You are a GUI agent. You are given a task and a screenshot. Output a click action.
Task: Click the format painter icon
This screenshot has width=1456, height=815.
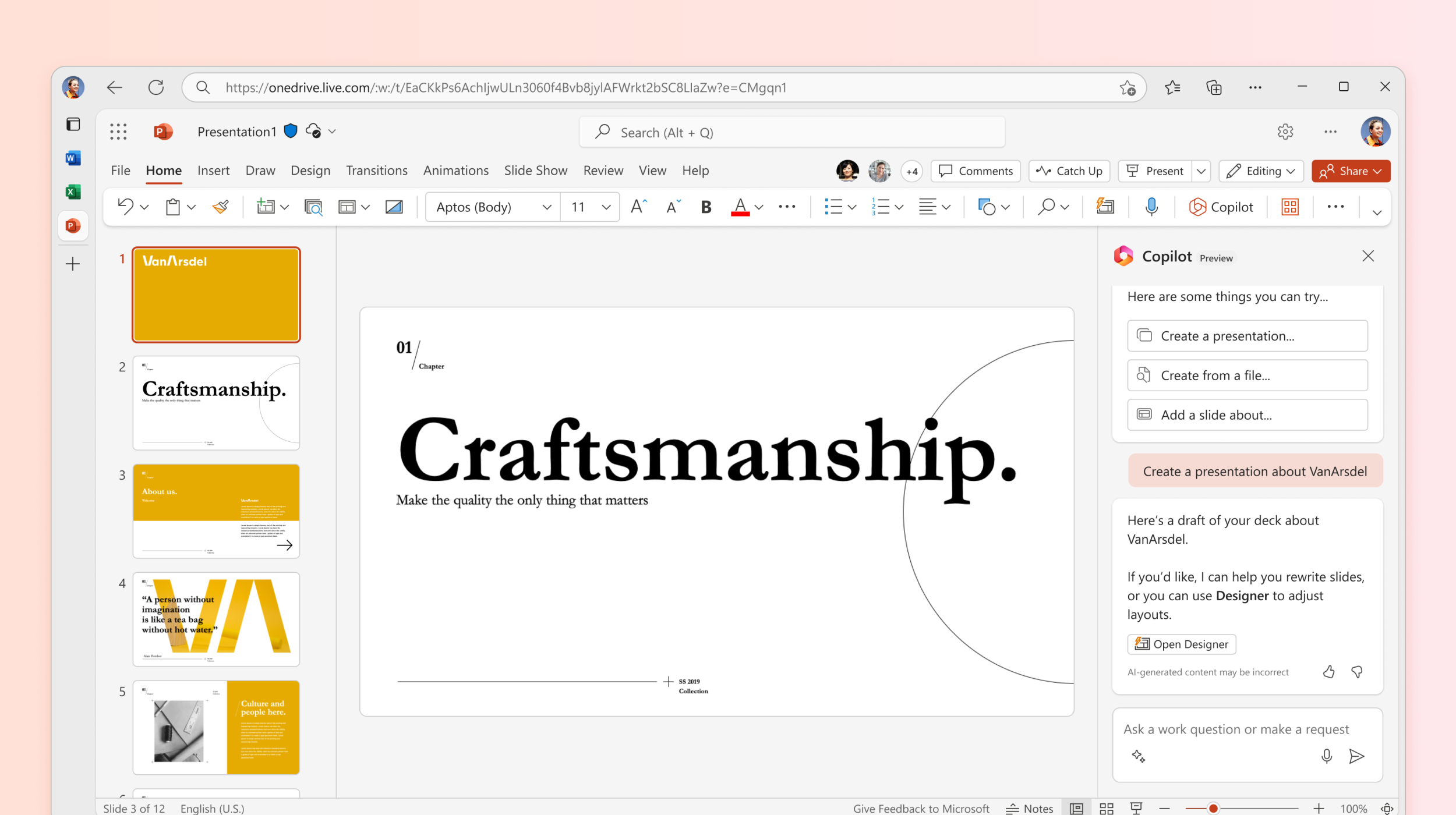(x=219, y=207)
